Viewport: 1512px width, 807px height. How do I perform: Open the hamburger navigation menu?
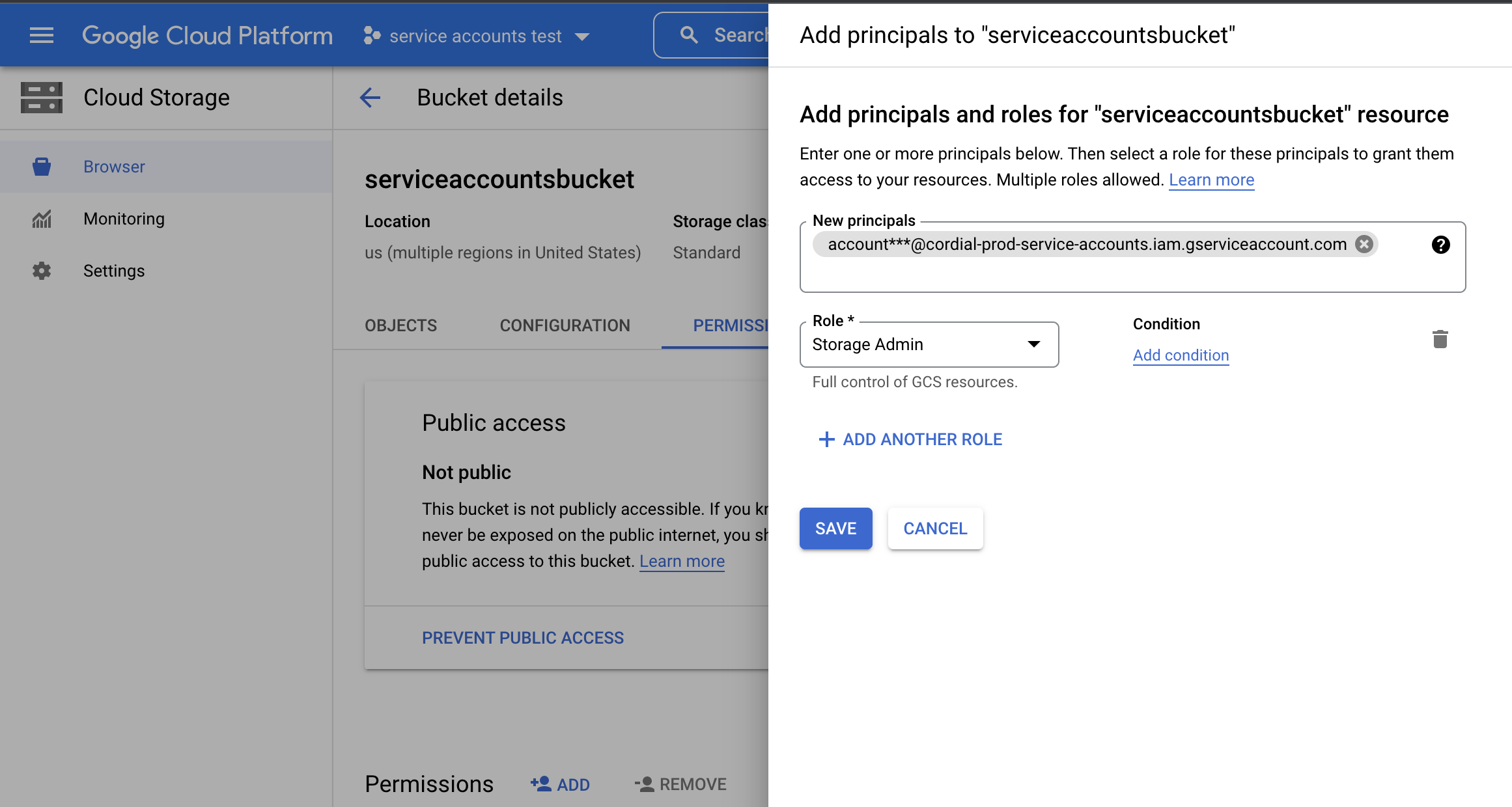(42, 35)
